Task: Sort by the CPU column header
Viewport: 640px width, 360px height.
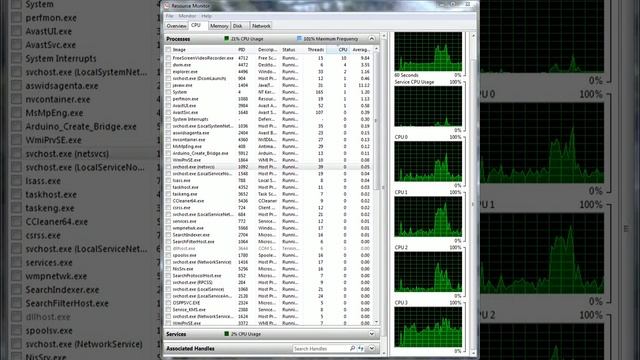Action: pyautogui.click(x=338, y=49)
